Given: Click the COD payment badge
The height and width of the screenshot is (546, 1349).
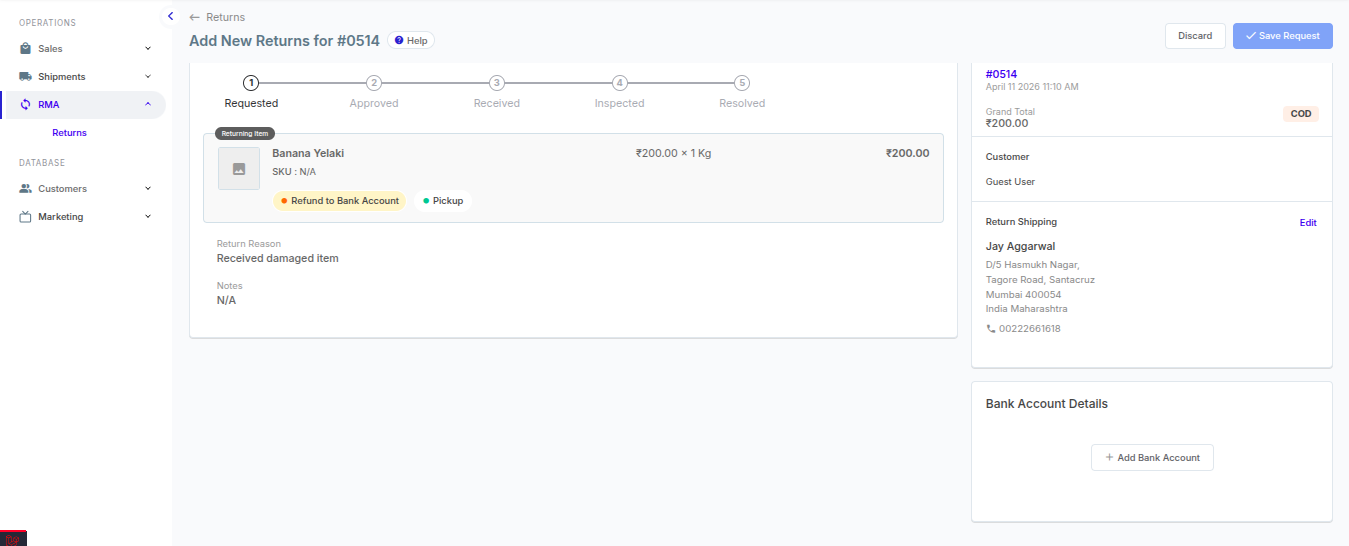Looking at the screenshot, I should tap(1301, 114).
